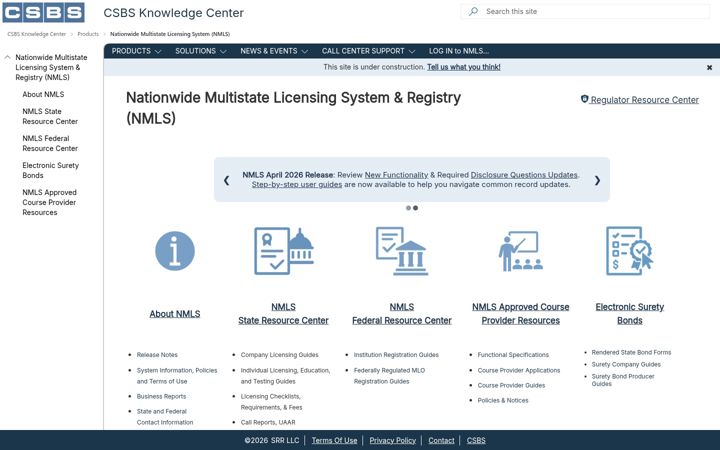This screenshot has height=450, width=720.
Task: Open Business Reports
Action: tap(161, 396)
